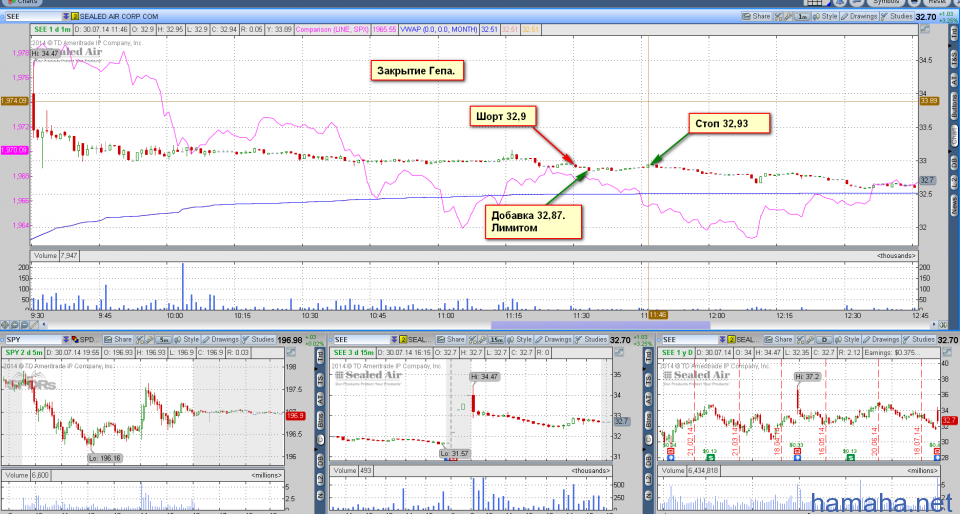Click the 11:46 time marker on time axis
Viewport: 960px width, 514px height.
[658, 315]
